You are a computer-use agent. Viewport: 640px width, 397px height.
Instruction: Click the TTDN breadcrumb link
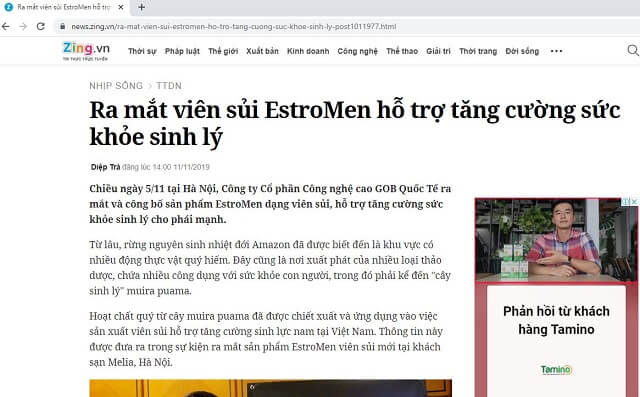[x=169, y=86]
